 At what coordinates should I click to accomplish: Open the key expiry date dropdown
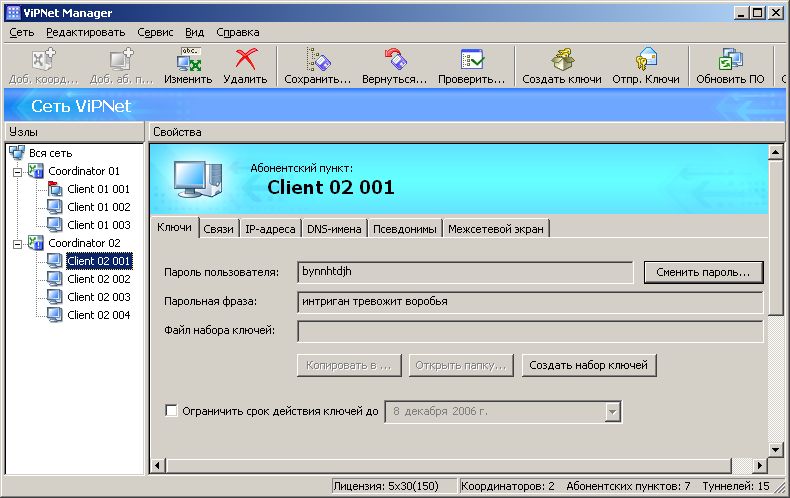[612, 412]
